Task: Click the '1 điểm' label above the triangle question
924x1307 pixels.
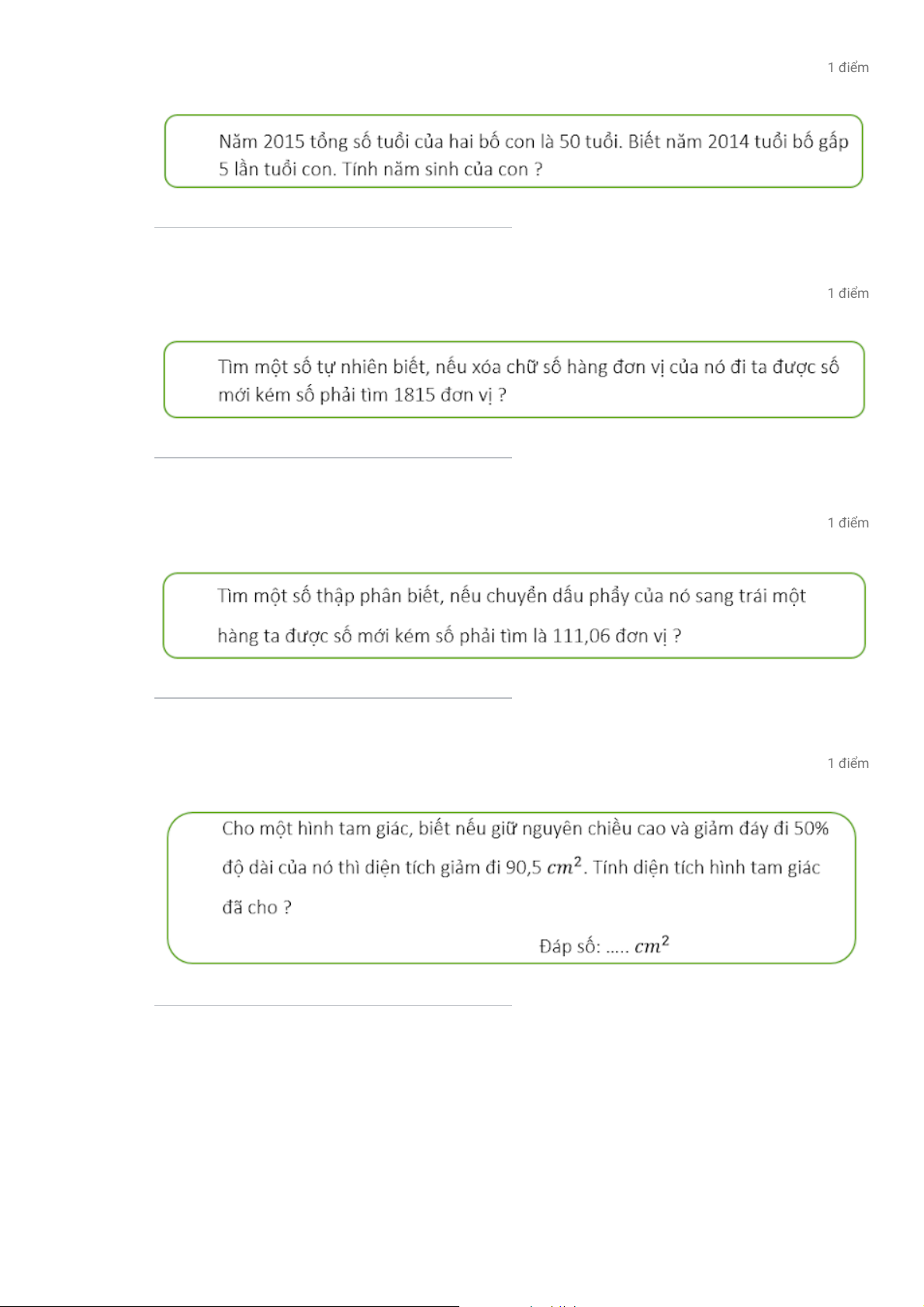Action: pos(848,763)
